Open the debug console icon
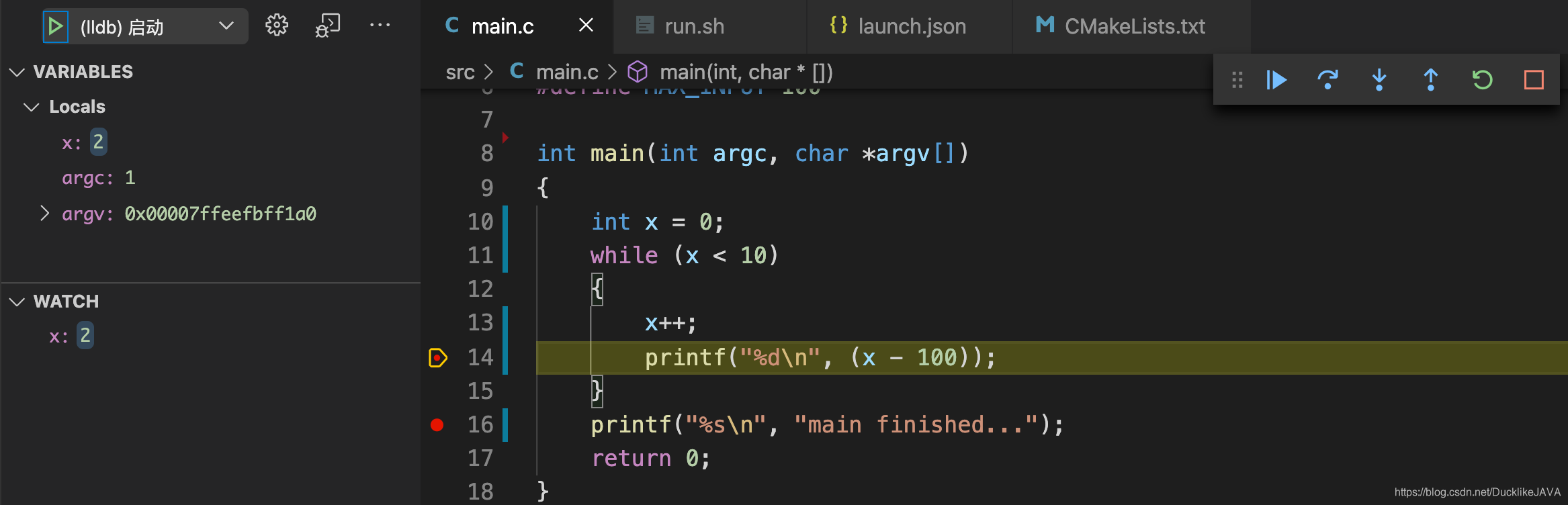The width and height of the screenshot is (1568, 505). [328, 26]
